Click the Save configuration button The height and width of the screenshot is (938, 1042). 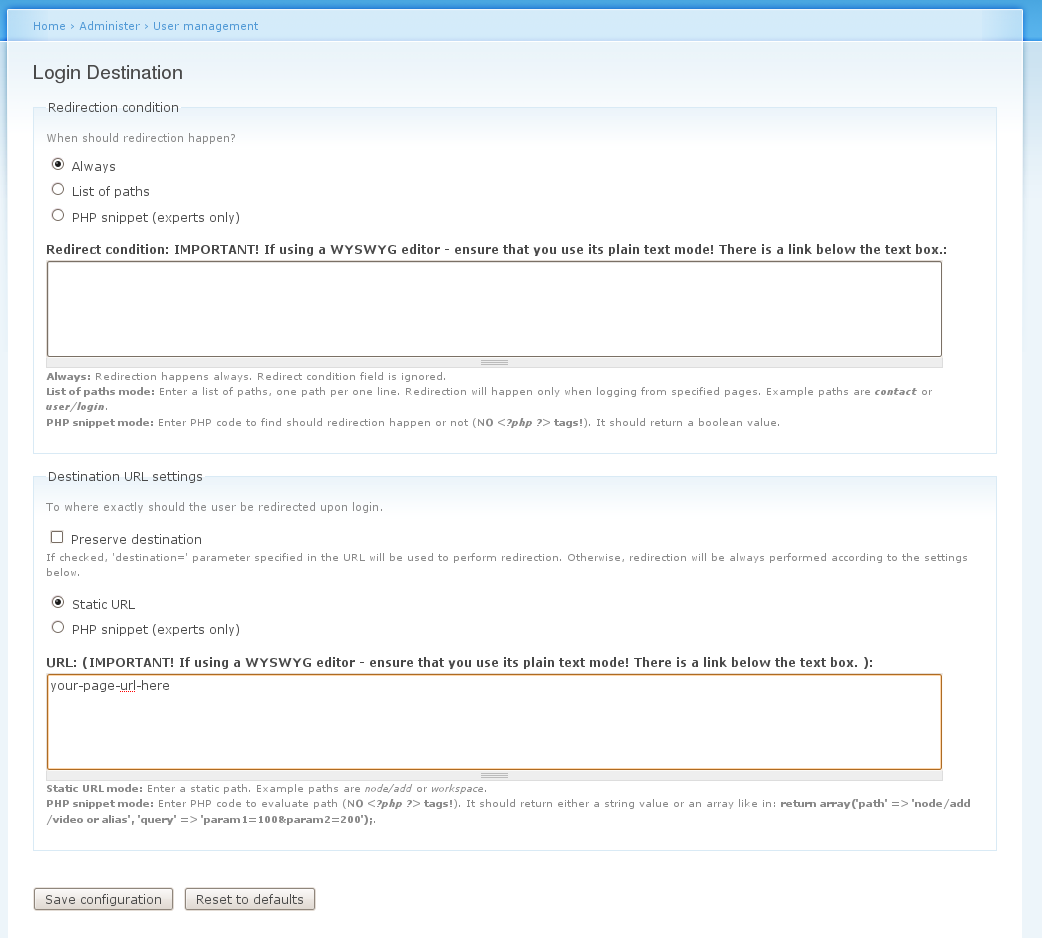[x=103, y=899]
